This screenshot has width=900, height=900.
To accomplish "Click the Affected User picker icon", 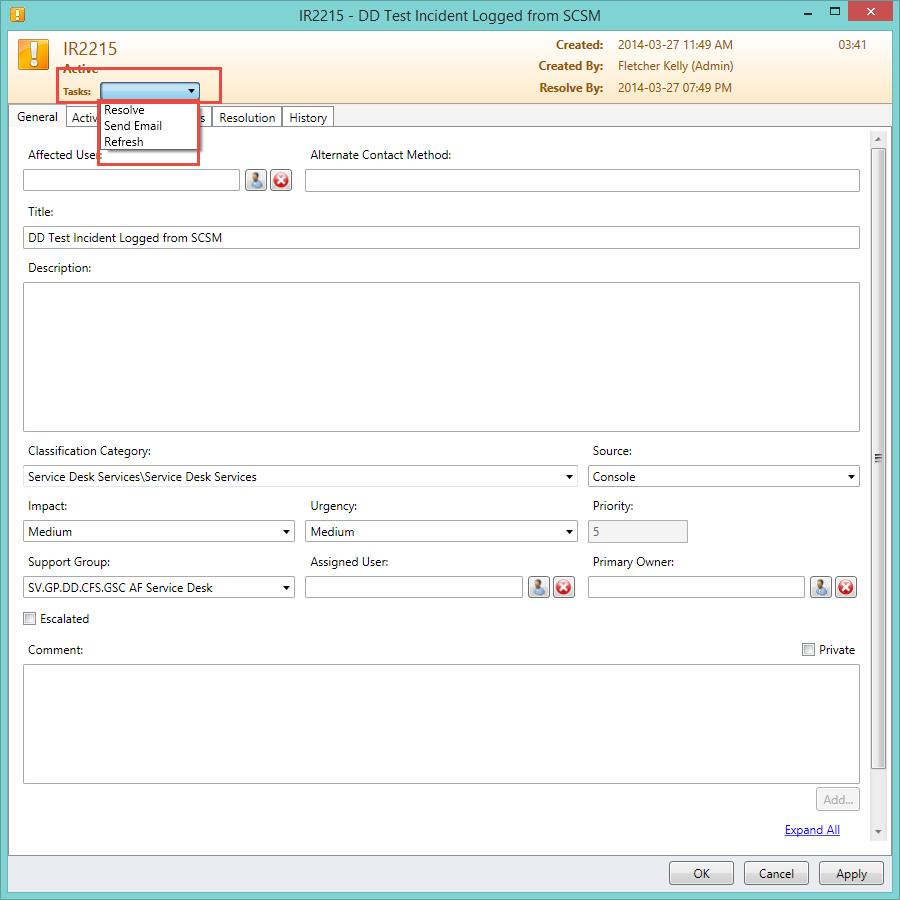I will click(x=256, y=180).
